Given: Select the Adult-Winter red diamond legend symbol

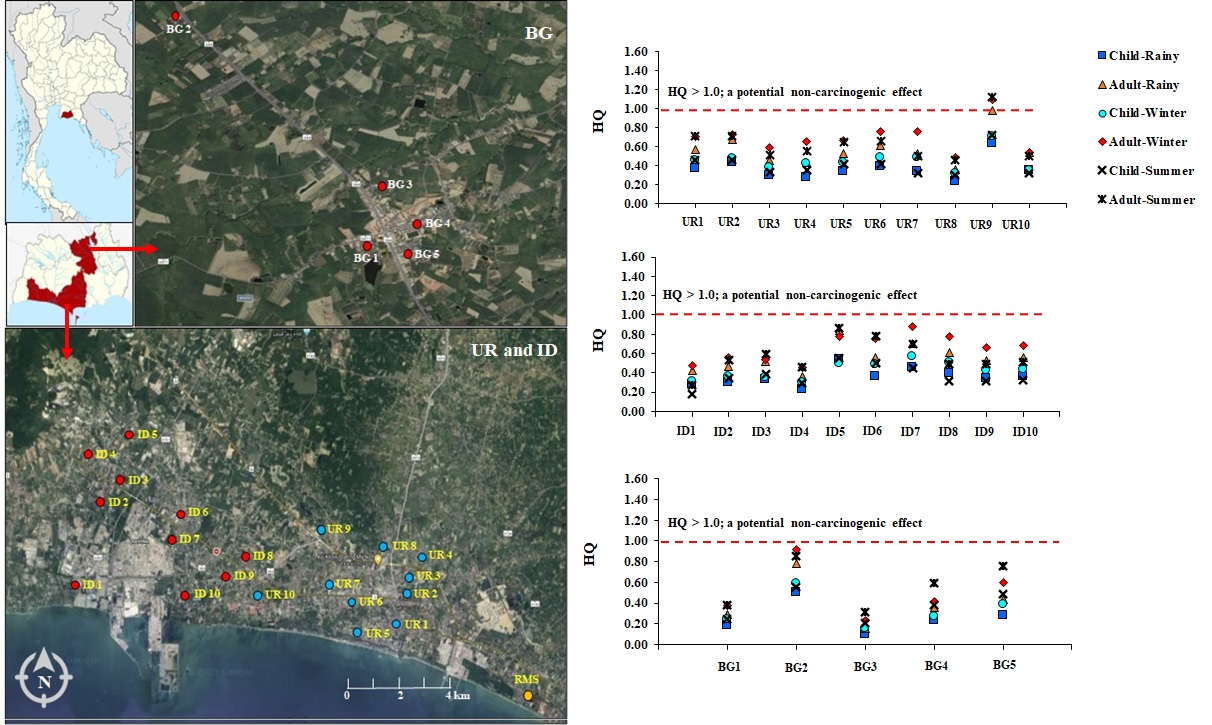Looking at the screenshot, I should (x=1102, y=141).
